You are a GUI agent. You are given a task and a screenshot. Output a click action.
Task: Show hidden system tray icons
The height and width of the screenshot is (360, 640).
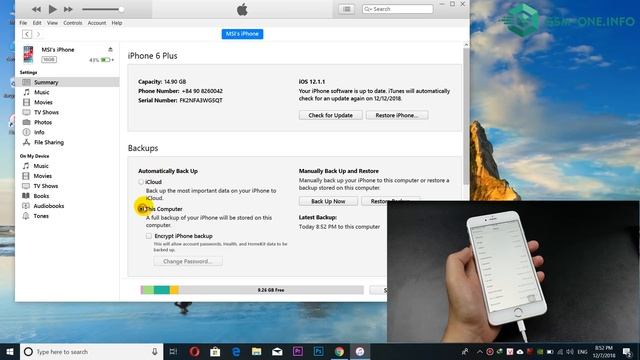(480, 351)
